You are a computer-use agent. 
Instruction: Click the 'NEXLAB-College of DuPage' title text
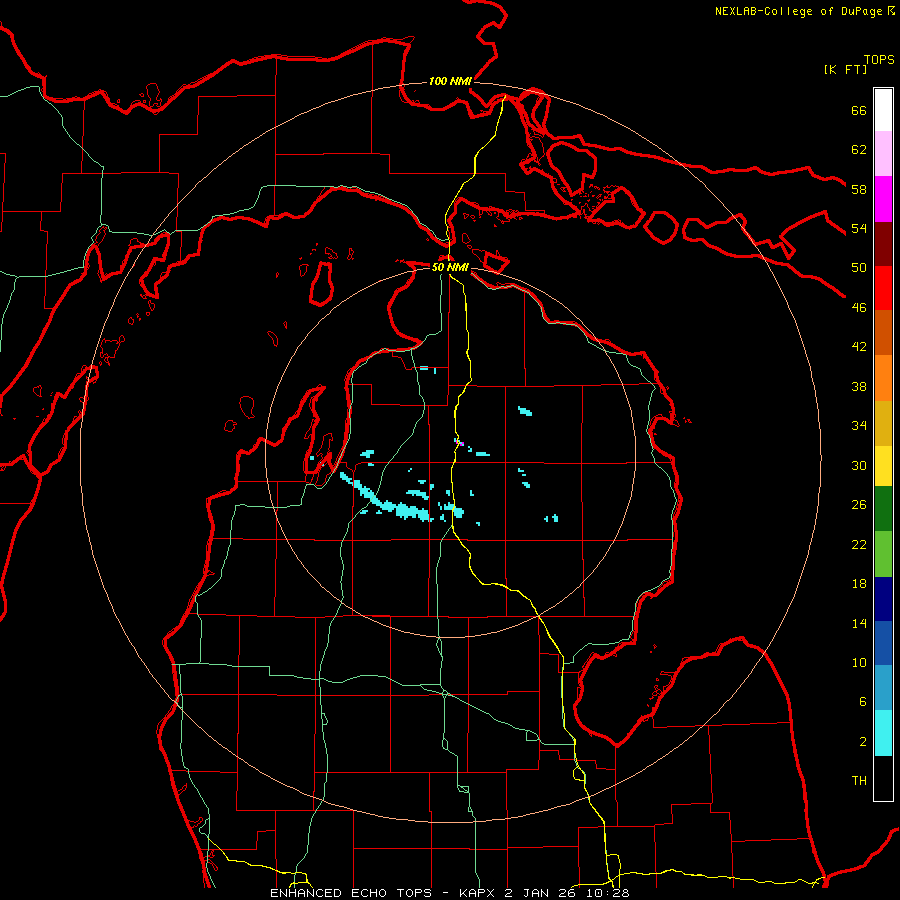tap(798, 11)
